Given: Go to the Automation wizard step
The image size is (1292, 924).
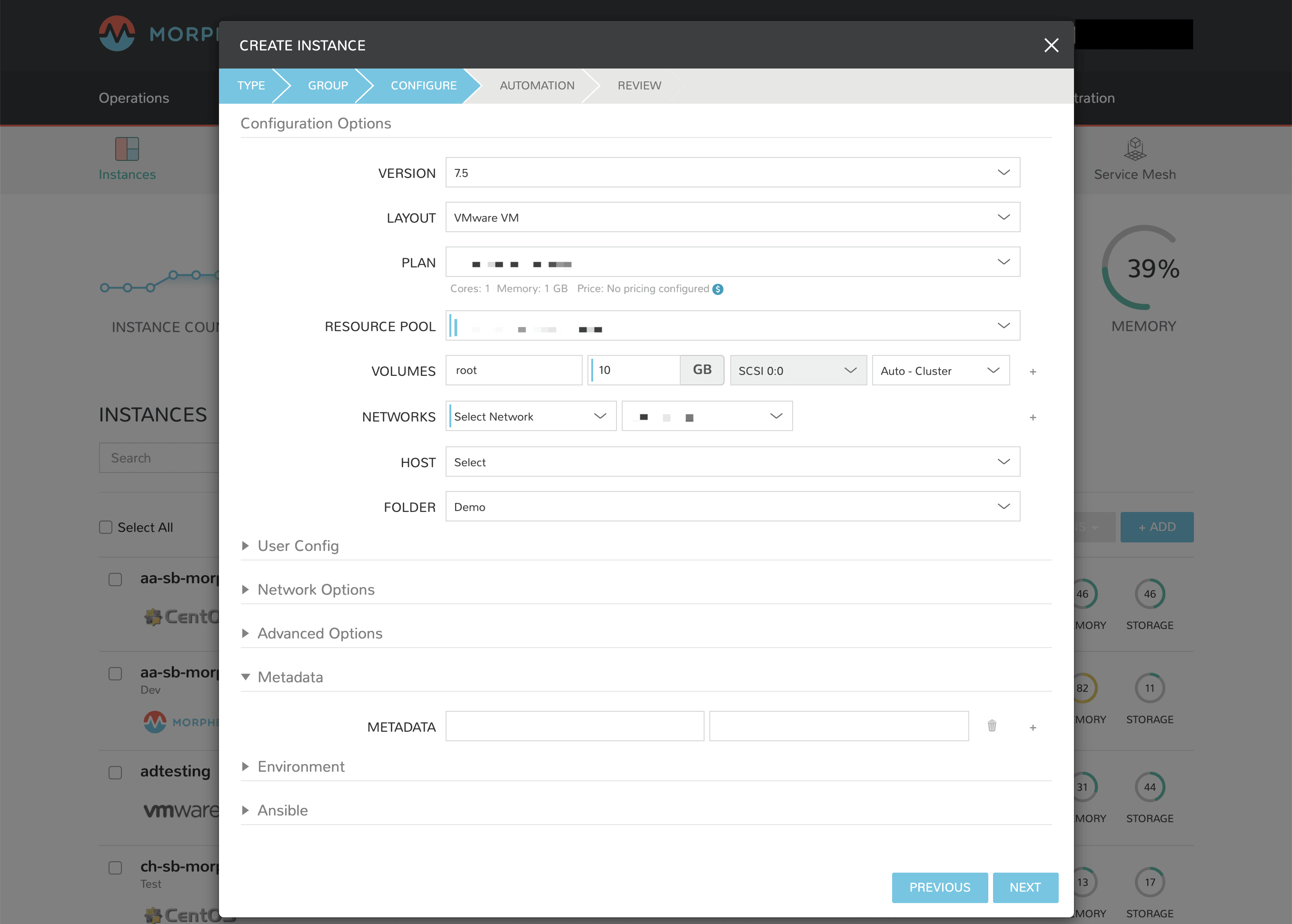Looking at the screenshot, I should pos(537,85).
